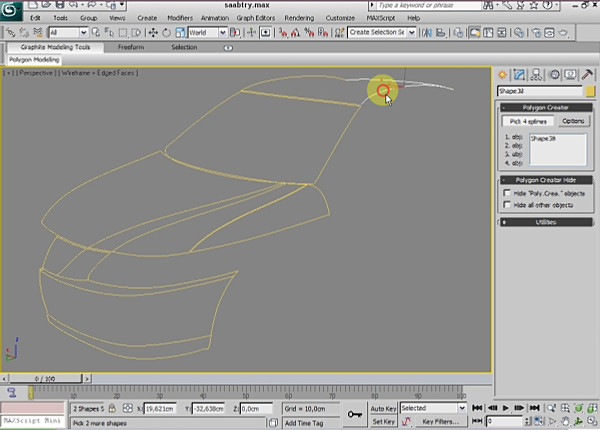The image size is (600, 430).
Task: Toggle the Percent Snap icon
Action: 309,33
